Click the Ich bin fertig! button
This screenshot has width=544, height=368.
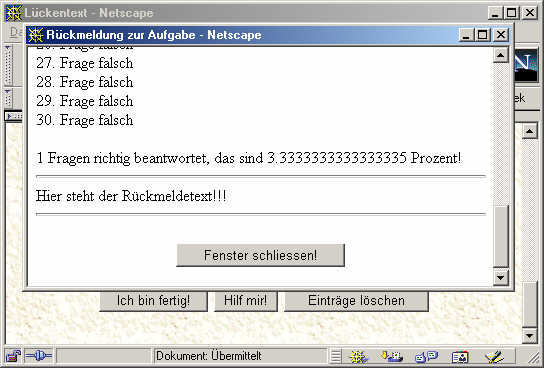click(x=153, y=301)
